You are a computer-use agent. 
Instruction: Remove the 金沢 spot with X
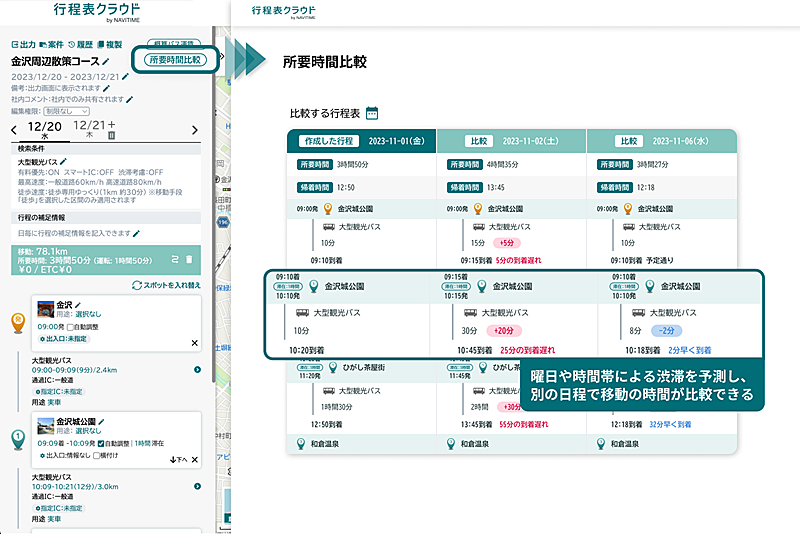(x=195, y=342)
